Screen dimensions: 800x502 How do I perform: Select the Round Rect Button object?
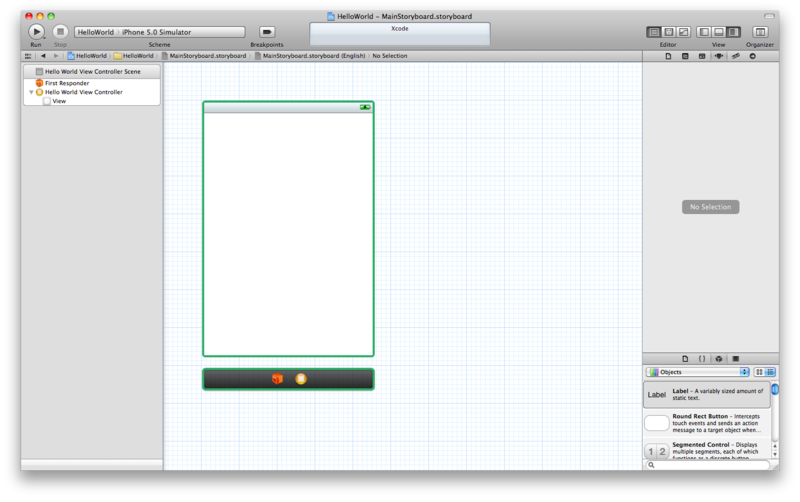click(x=707, y=423)
